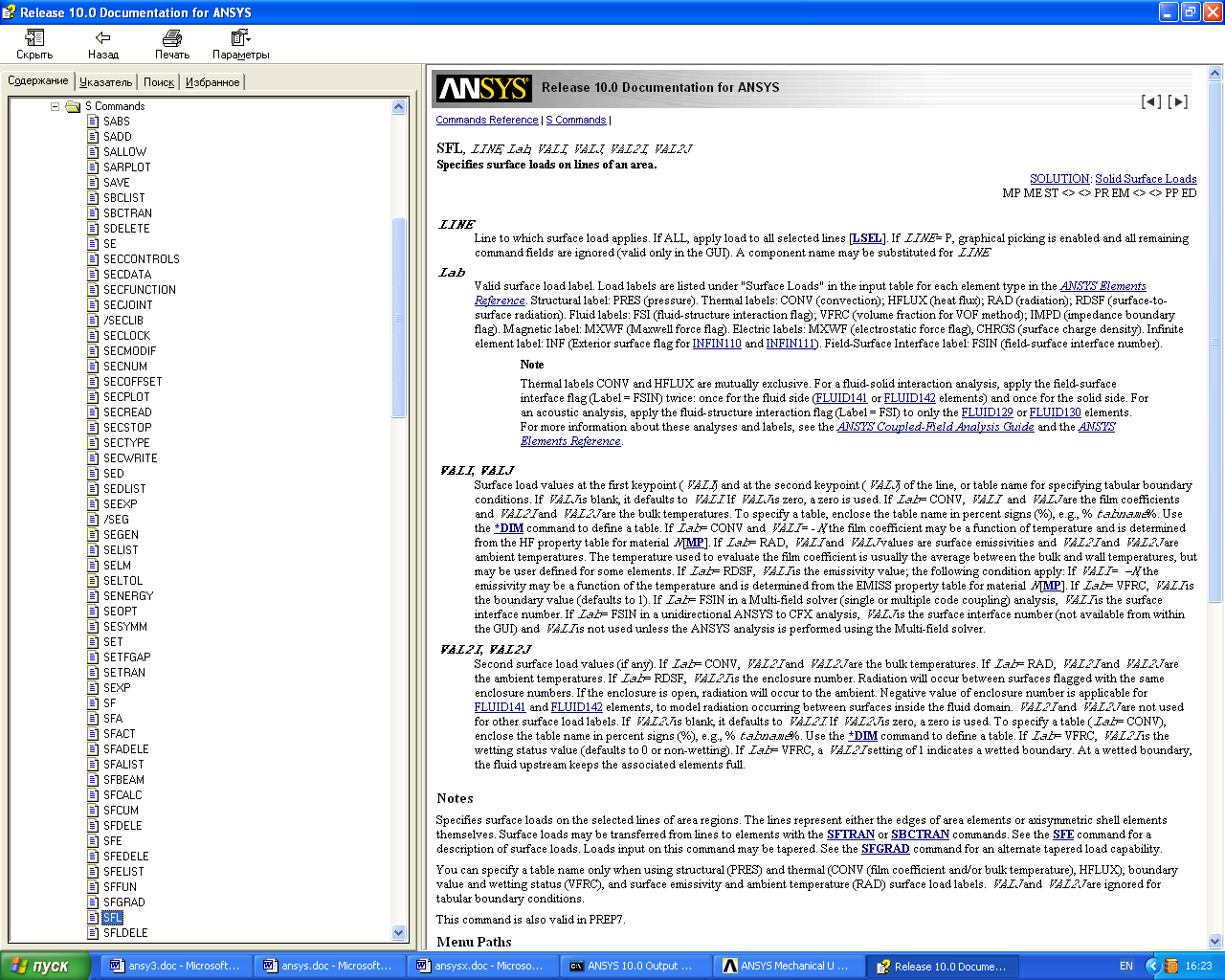Open the Параметры (Options) toolbar icon
The width and height of the screenshot is (1225, 980).
click(x=240, y=37)
